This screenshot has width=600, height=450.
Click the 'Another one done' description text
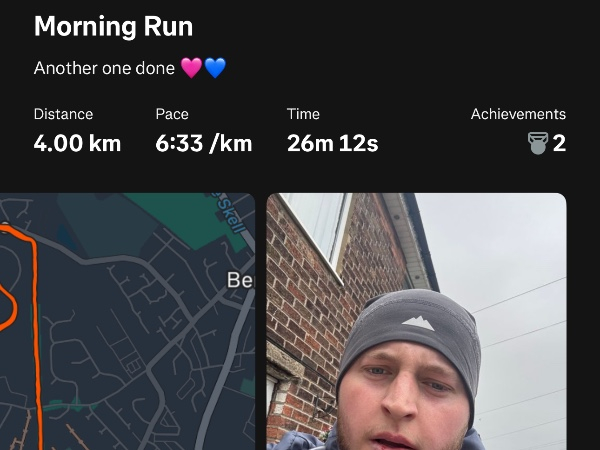(104, 68)
